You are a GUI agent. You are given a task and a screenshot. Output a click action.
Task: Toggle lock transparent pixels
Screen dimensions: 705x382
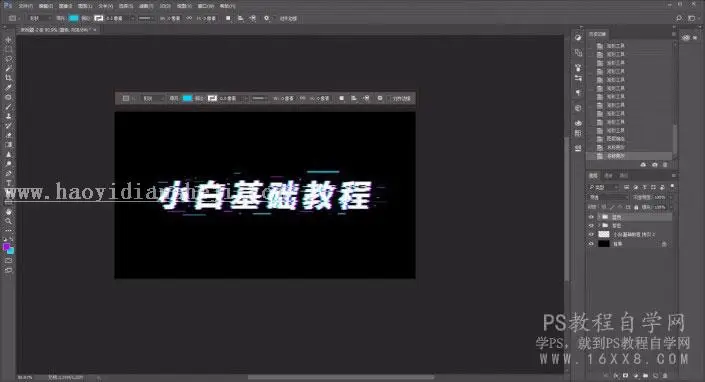604,207
